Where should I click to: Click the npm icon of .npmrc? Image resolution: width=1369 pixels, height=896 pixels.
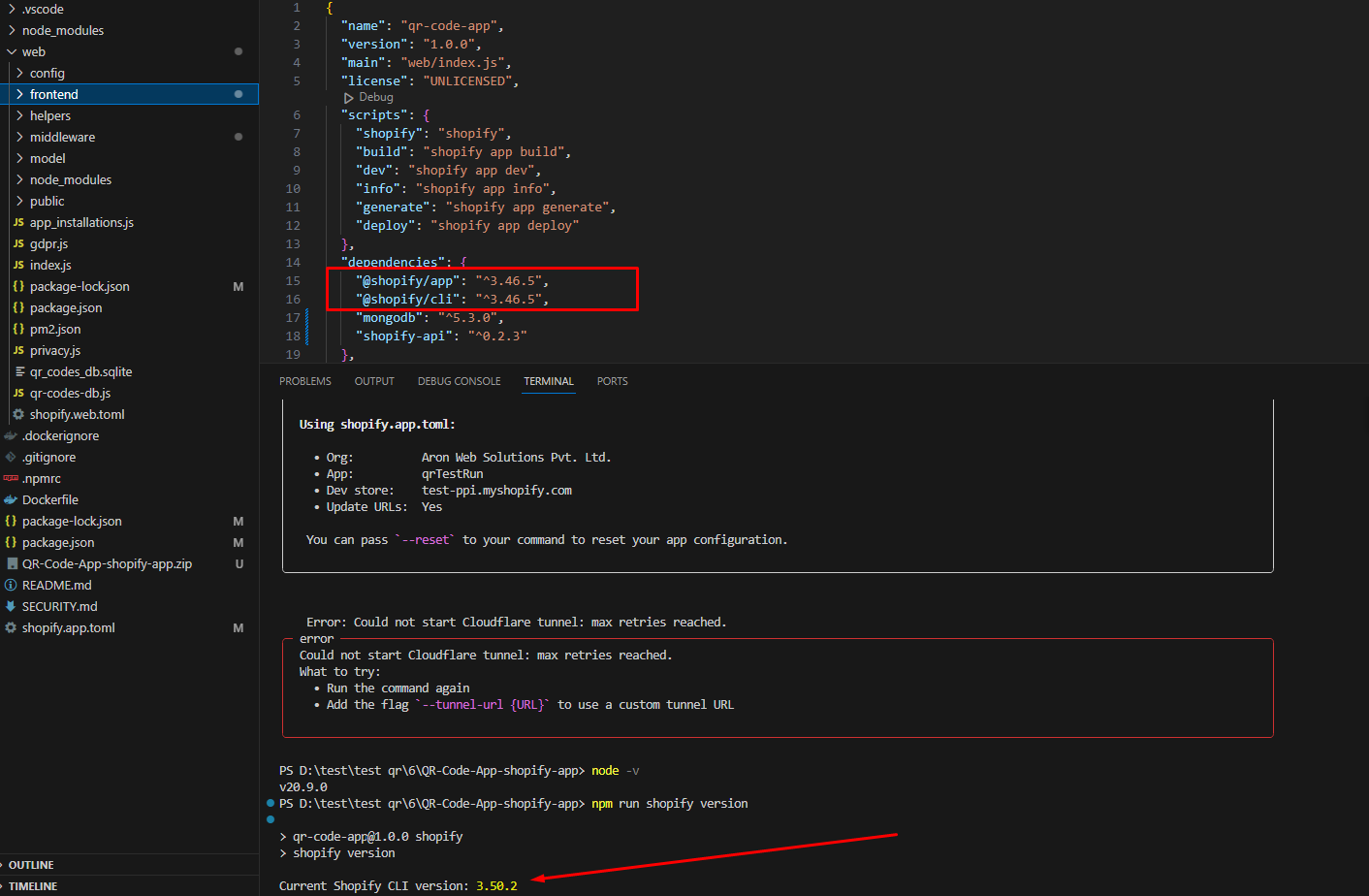coord(11,478)
